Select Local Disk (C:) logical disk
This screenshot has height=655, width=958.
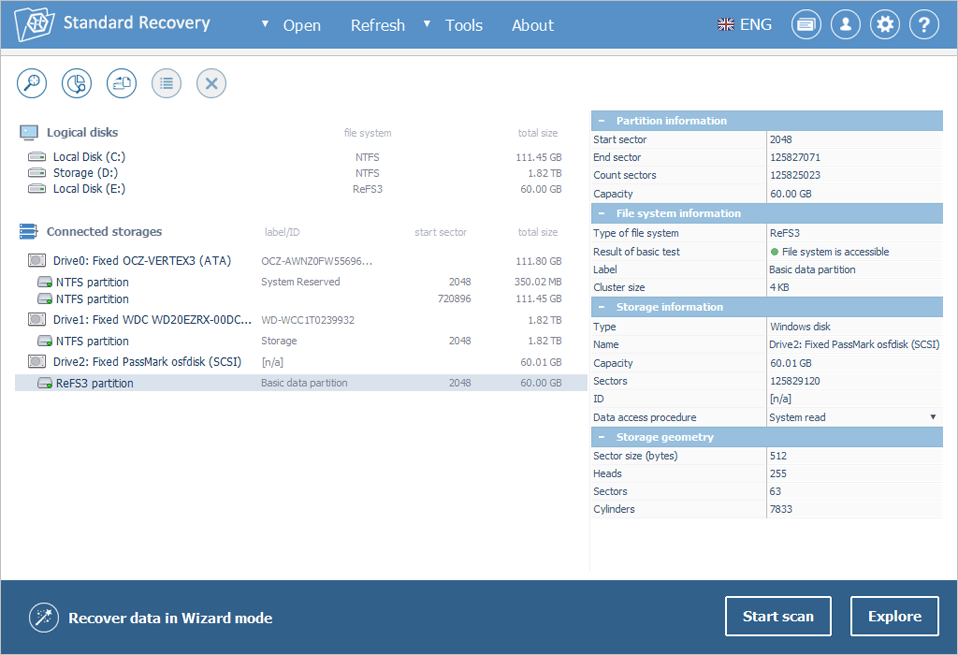pos(89,157)
